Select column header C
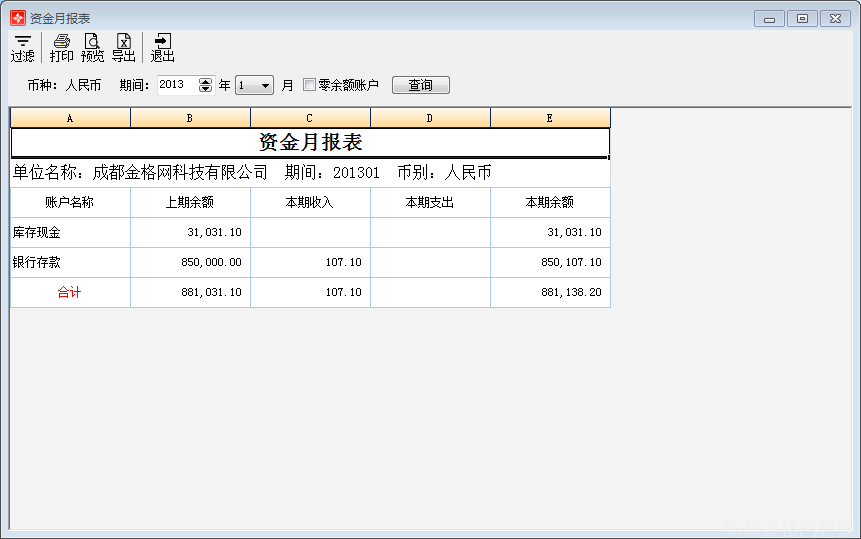This screenshot has width=861, height=539. (x=310, y=118)
